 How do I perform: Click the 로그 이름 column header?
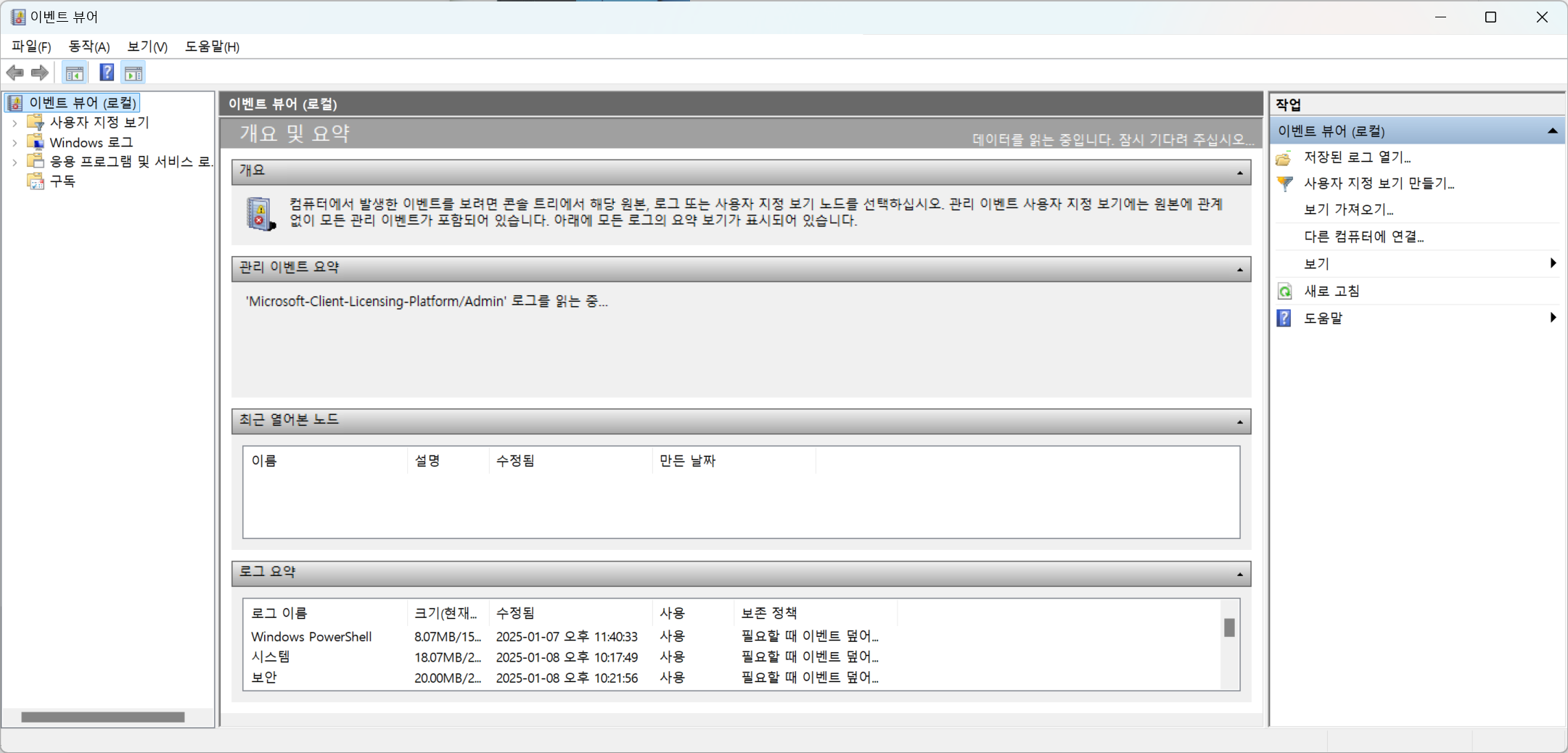(x=325, y=613)
